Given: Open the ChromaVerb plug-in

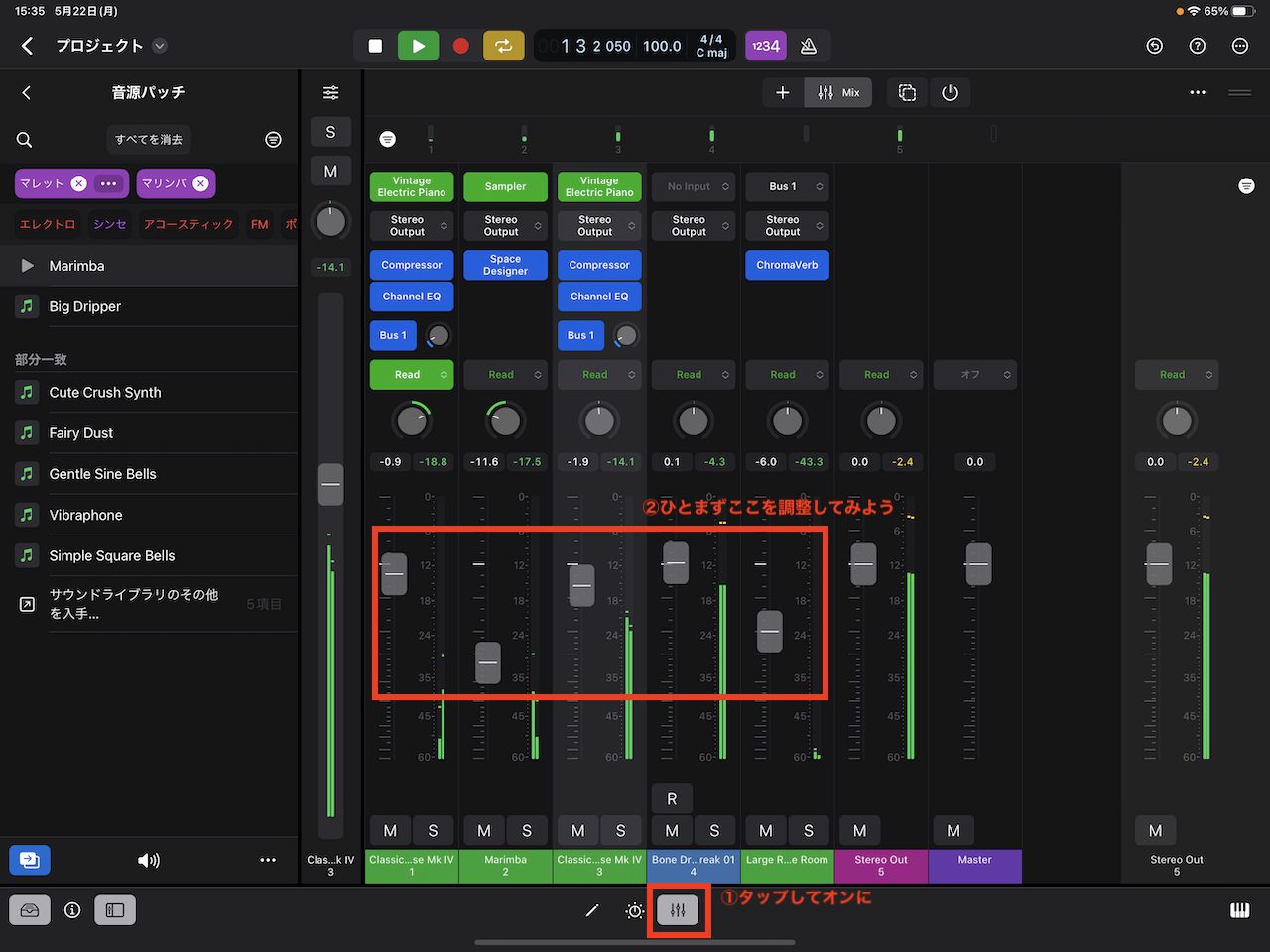Looking at the screenshot, I should pos(787,265).
